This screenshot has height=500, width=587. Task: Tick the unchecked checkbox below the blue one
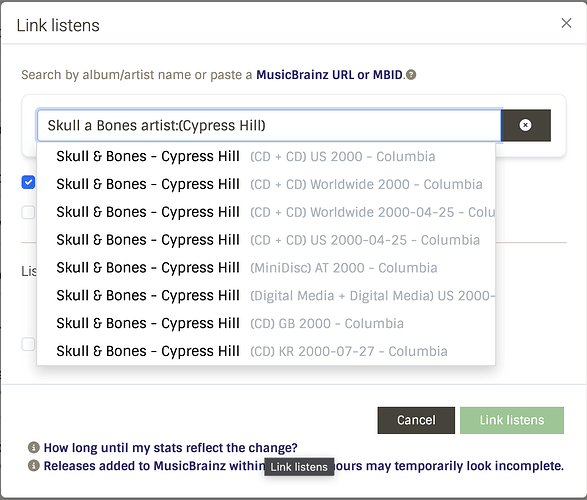point(28,212)
